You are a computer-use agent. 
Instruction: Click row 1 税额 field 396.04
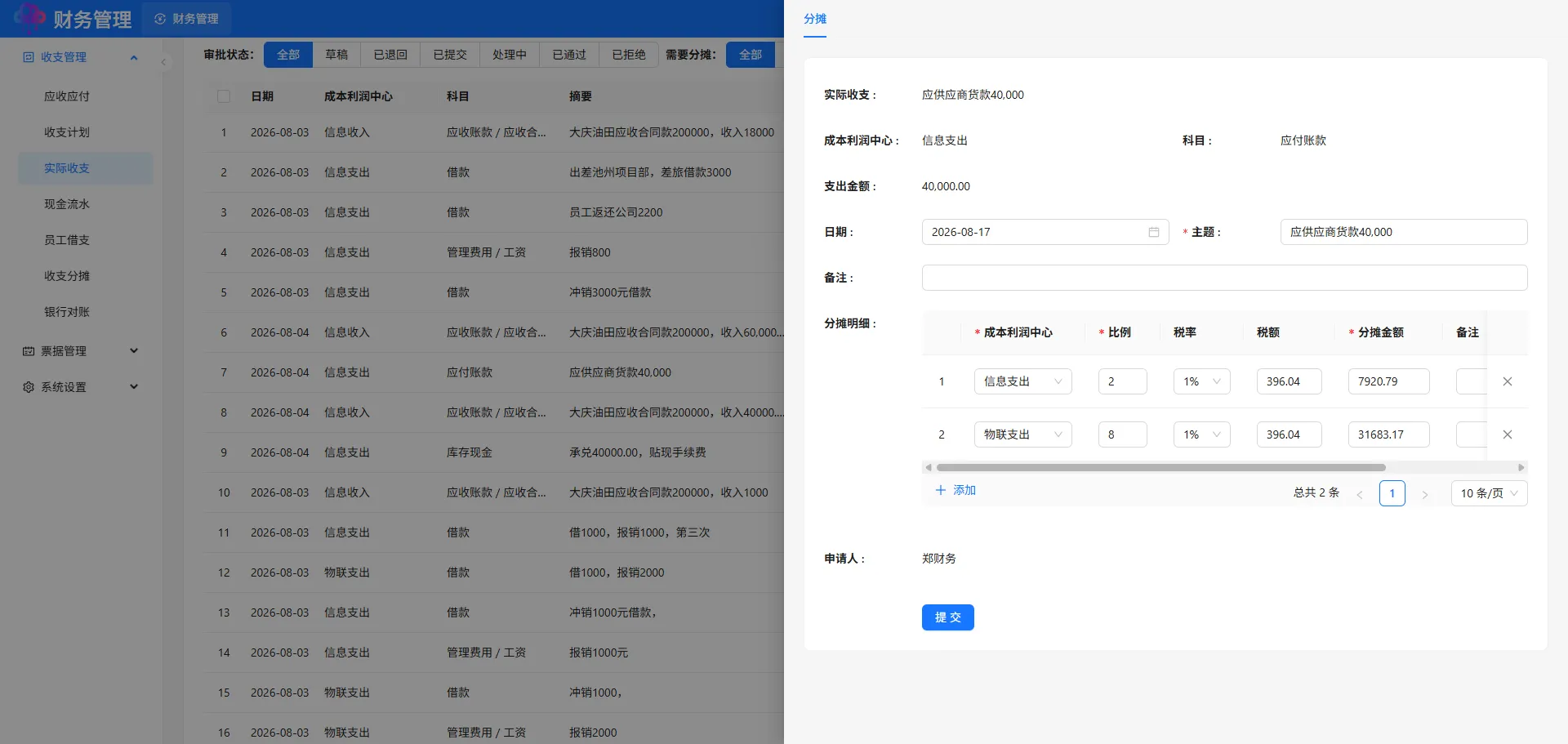tap(1289, 381)
